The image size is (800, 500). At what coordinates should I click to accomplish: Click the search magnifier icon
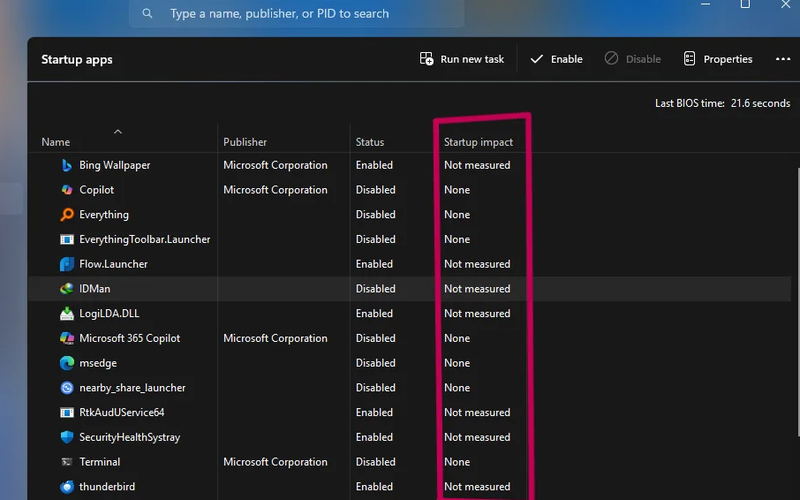click(x=147, y=13)
